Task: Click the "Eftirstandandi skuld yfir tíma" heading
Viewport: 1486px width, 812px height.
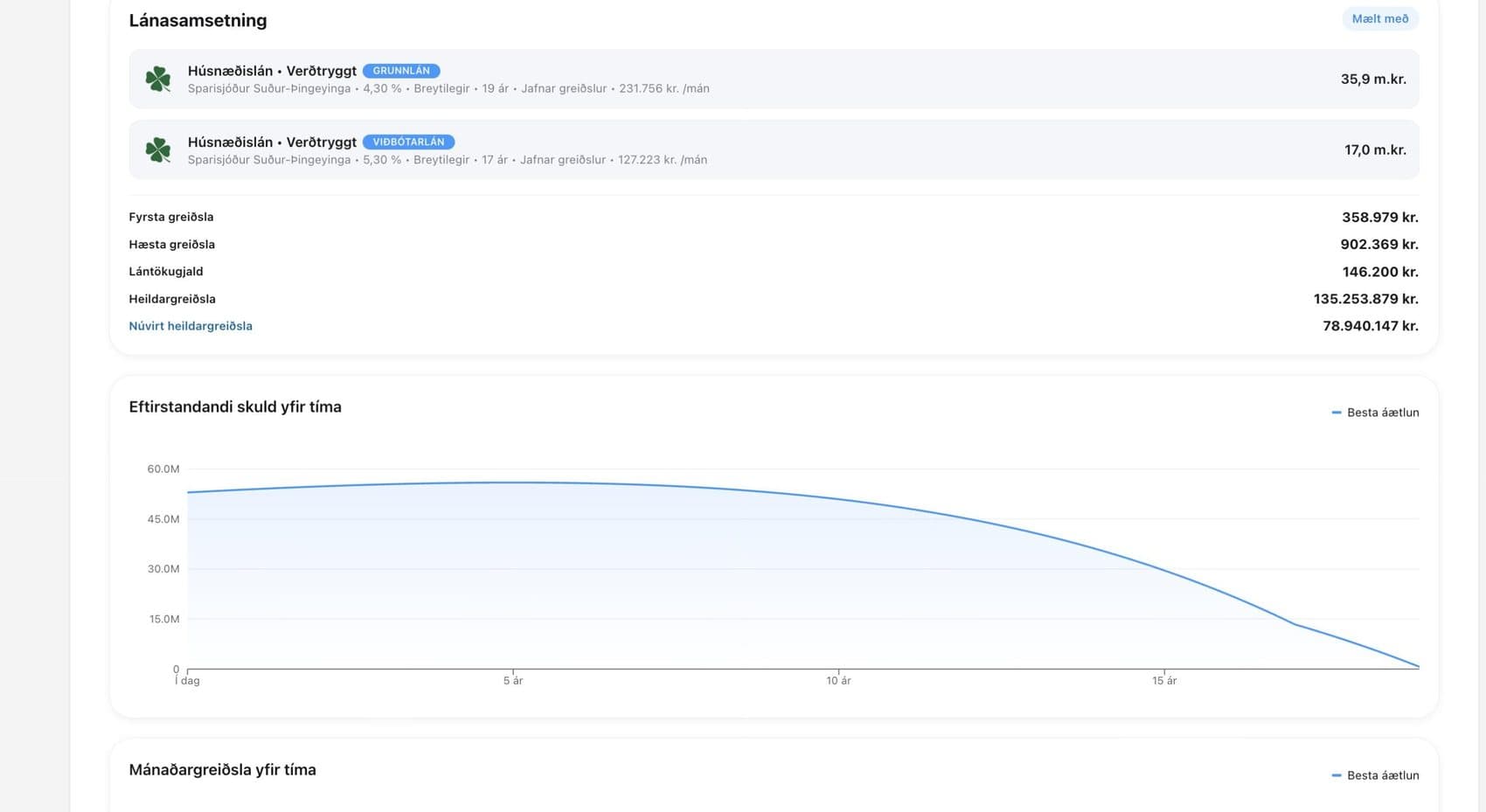Action: [235, 406]
